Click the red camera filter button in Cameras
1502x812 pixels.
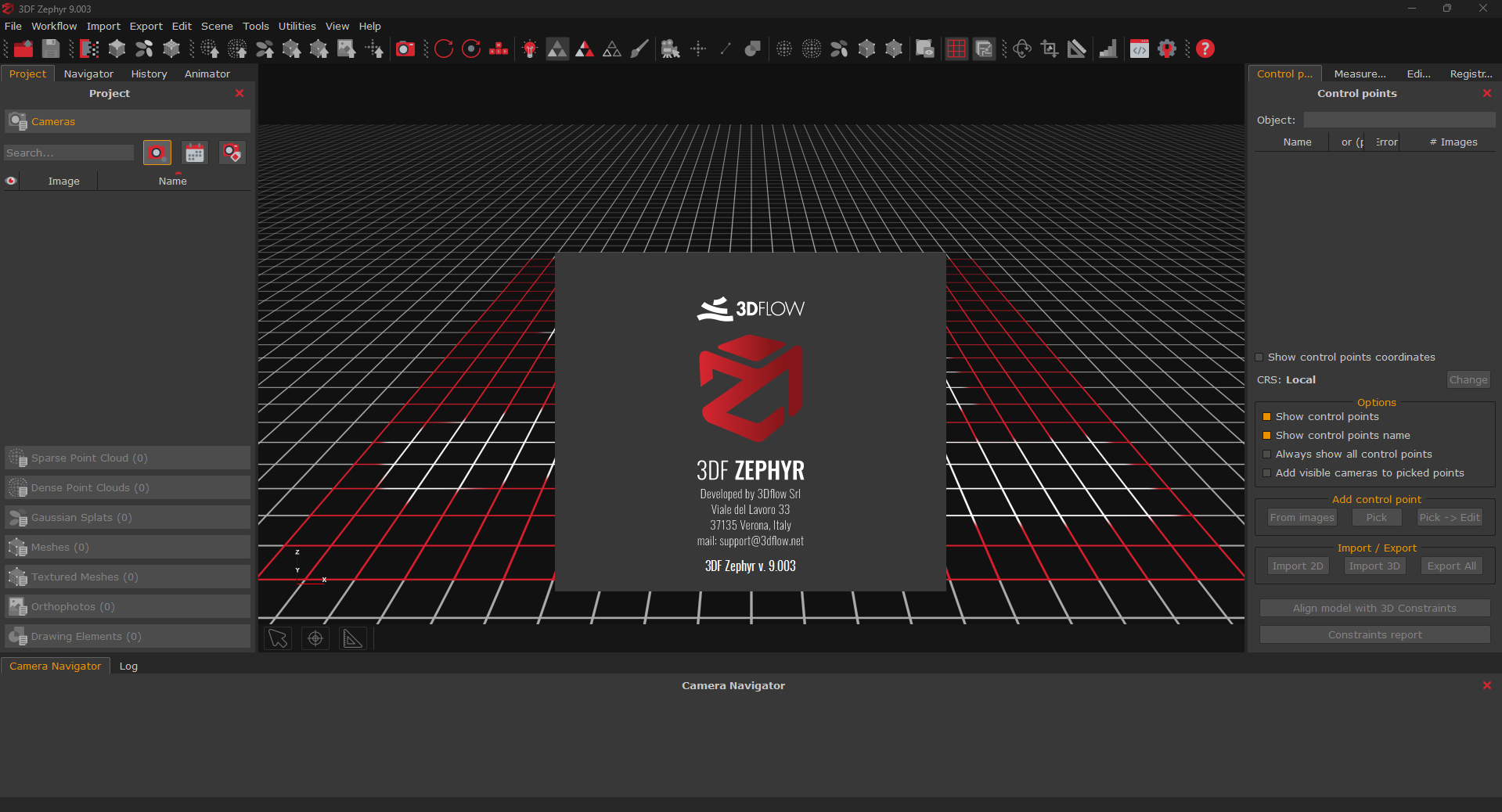157,153
